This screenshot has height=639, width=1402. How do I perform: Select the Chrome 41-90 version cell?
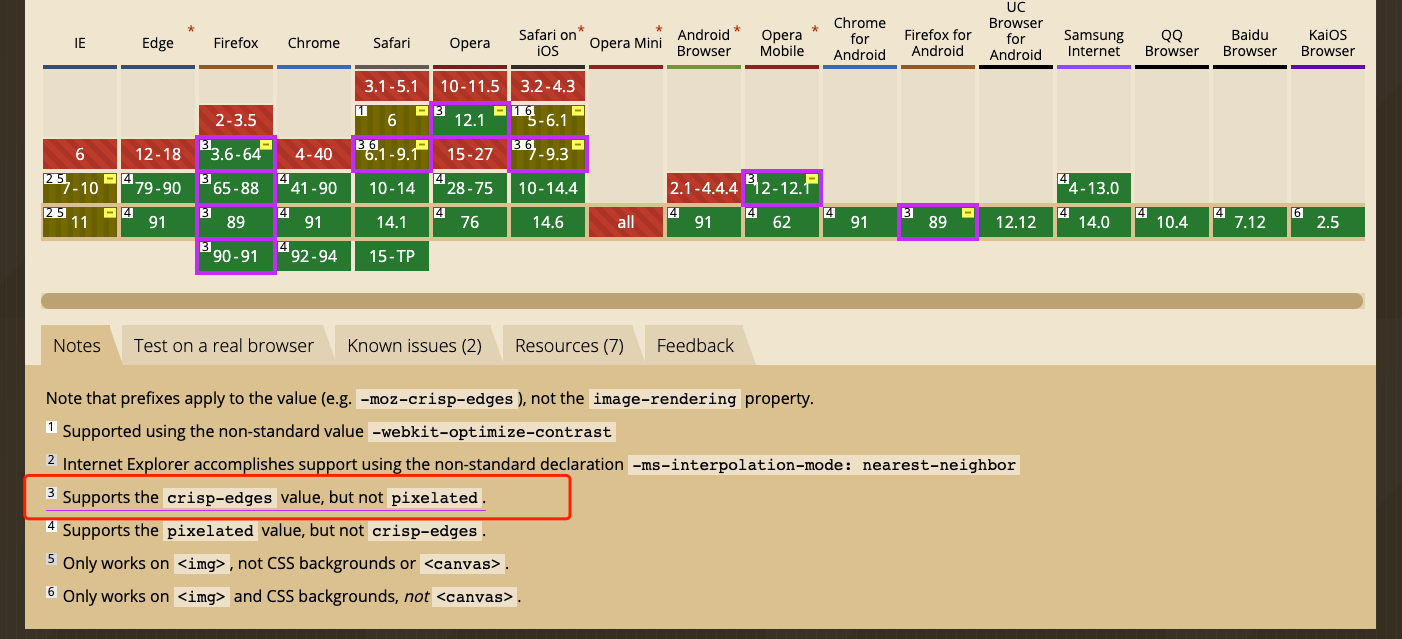tap(314, 188)
